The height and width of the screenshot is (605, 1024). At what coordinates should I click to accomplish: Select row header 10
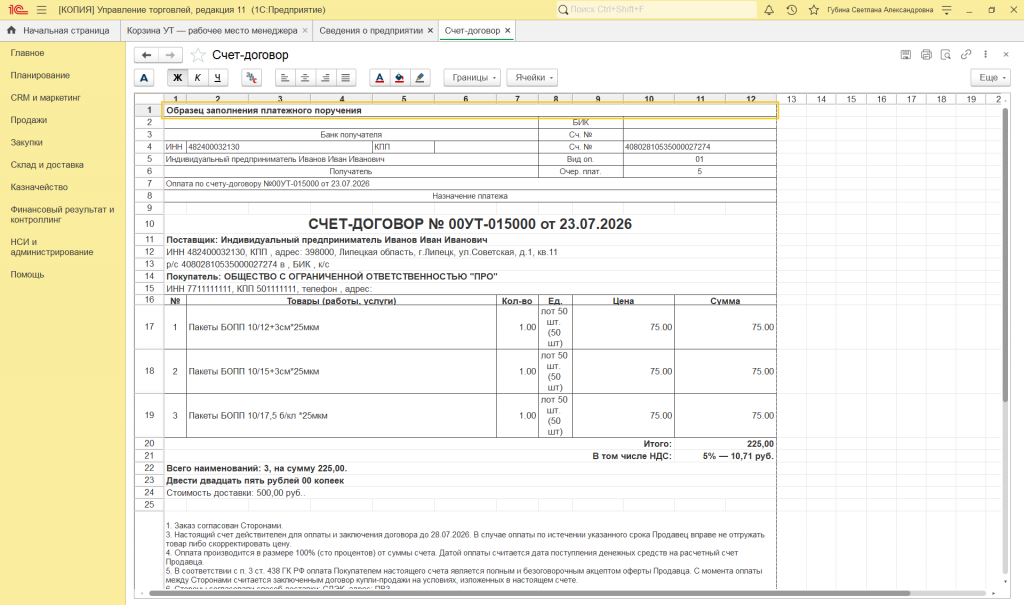click(149, 224)
